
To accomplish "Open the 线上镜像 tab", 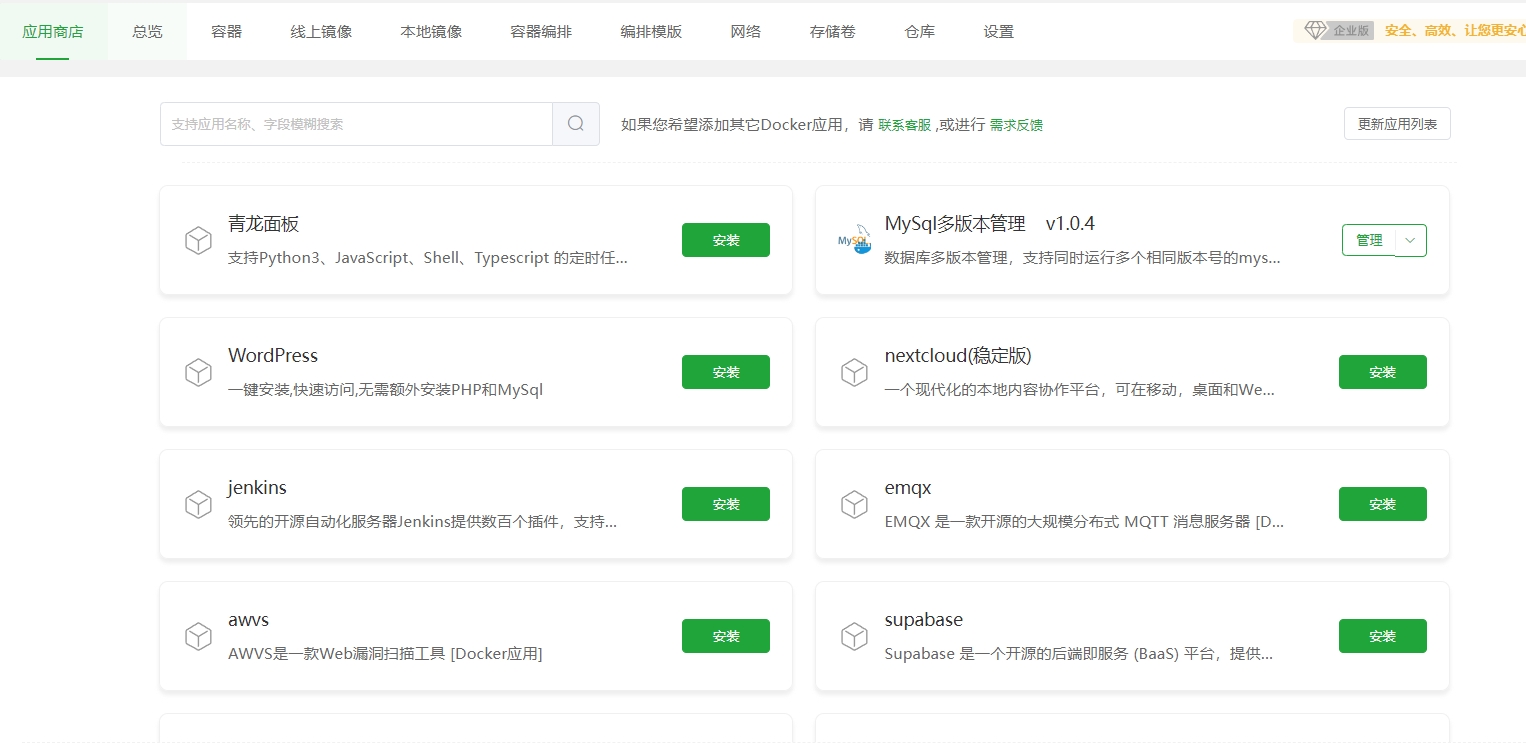I will [x=321, y=31].
